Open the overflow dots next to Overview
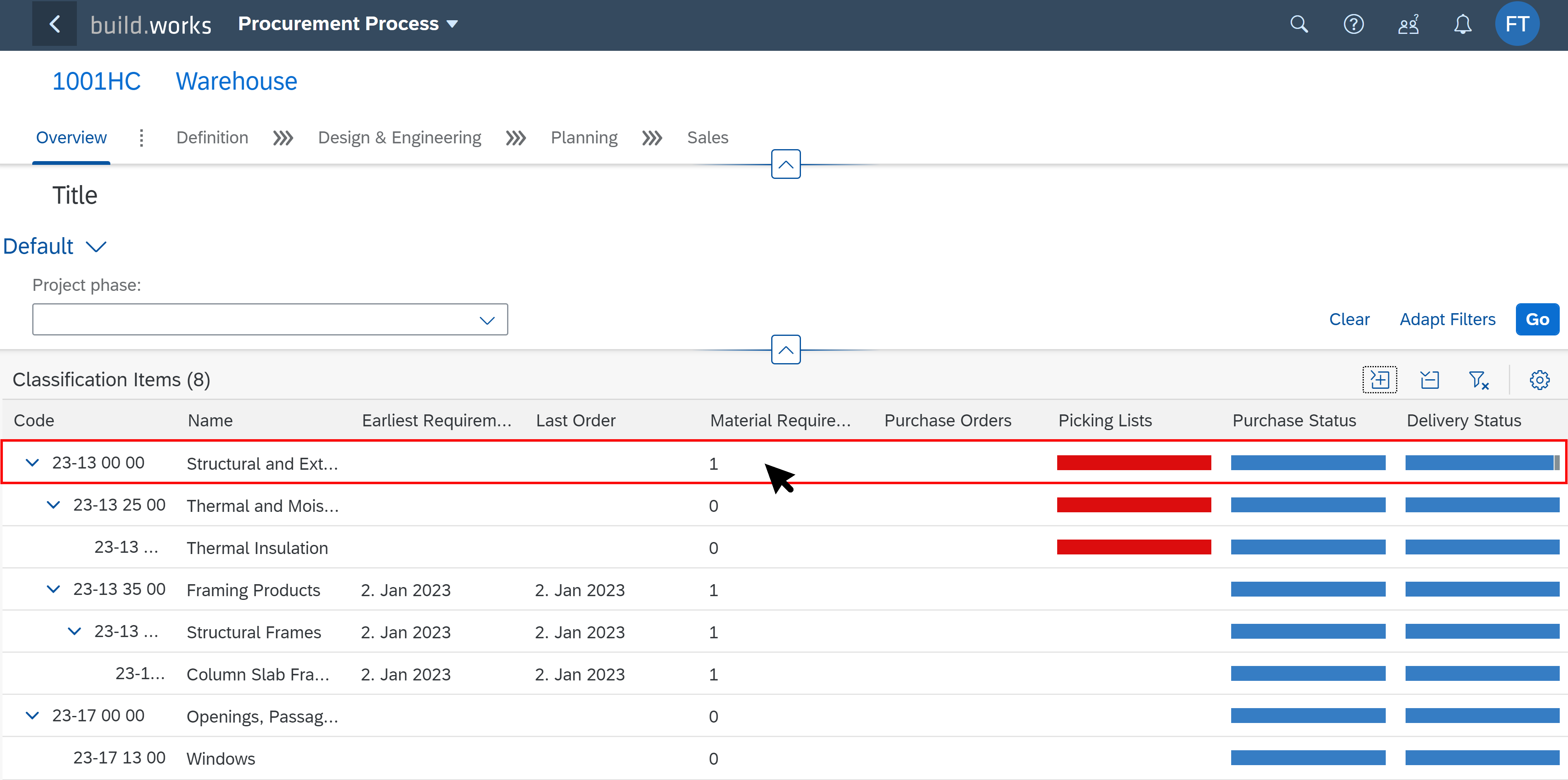This screenshot has height=780, width=1568. coord(141,138)
